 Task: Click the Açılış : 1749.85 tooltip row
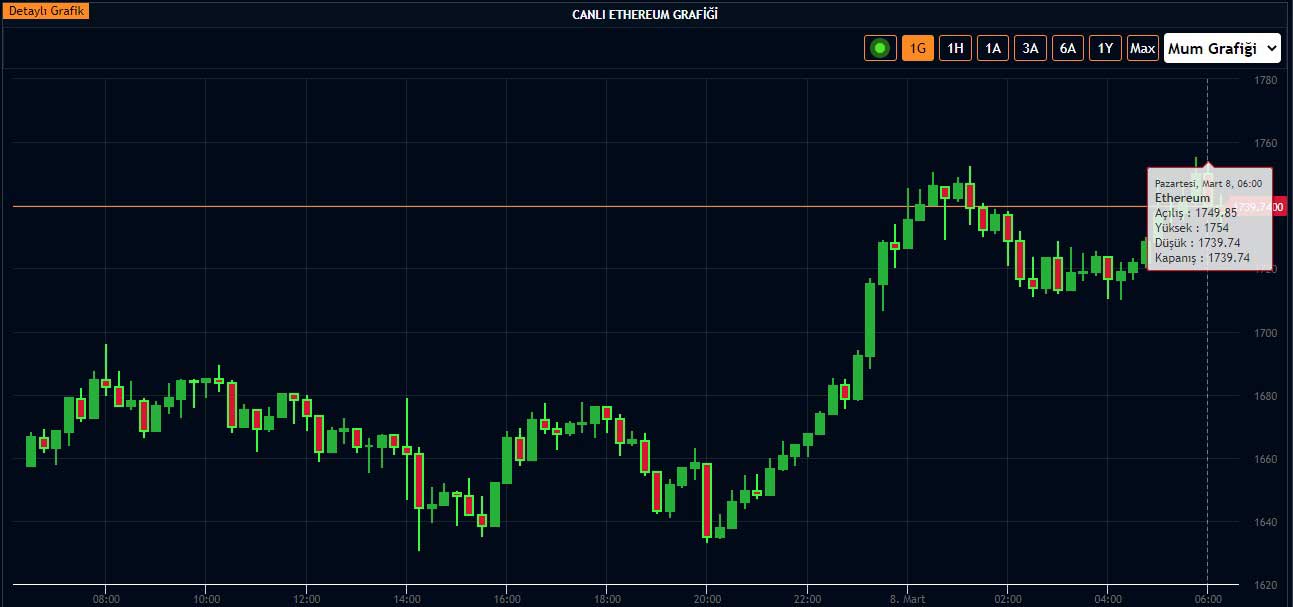1196,213
